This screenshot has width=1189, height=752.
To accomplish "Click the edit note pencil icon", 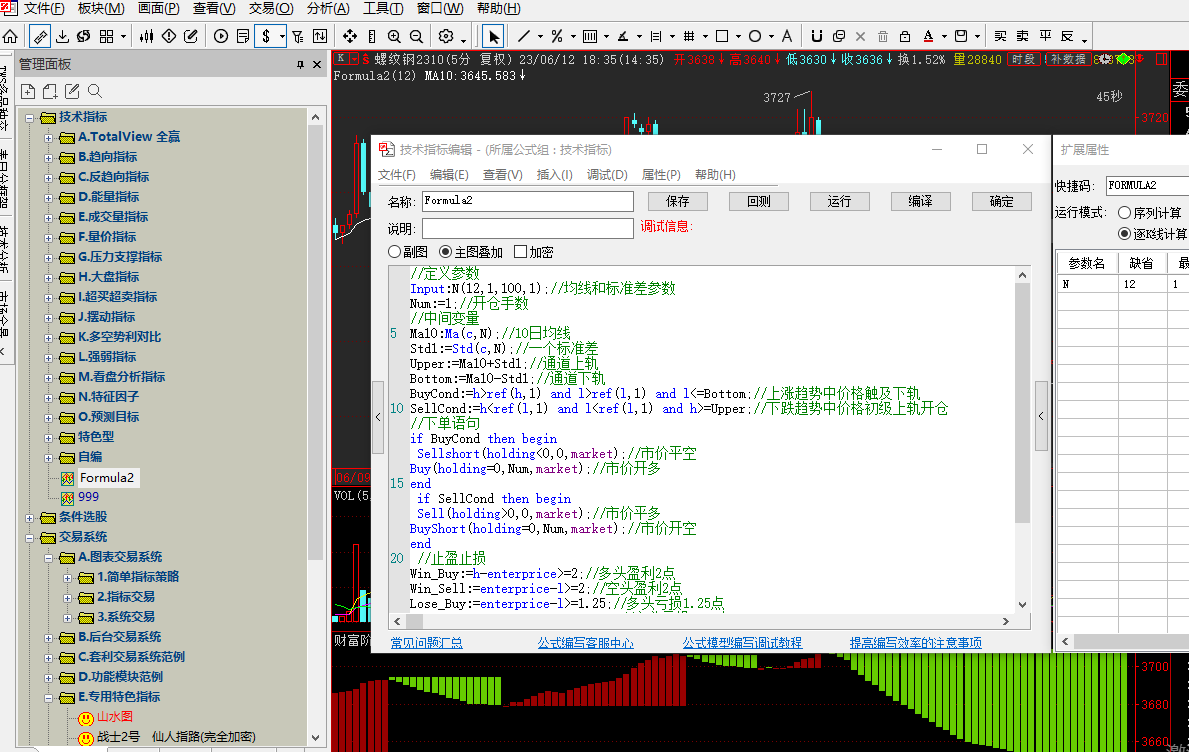I will [191, 36].
